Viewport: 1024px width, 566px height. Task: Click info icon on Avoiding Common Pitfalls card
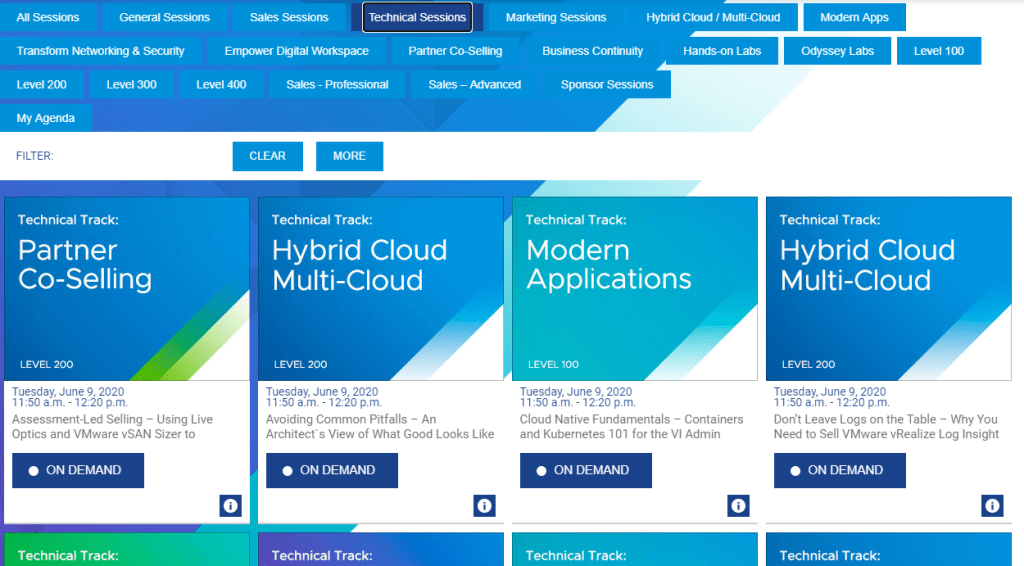pos(484,506)
